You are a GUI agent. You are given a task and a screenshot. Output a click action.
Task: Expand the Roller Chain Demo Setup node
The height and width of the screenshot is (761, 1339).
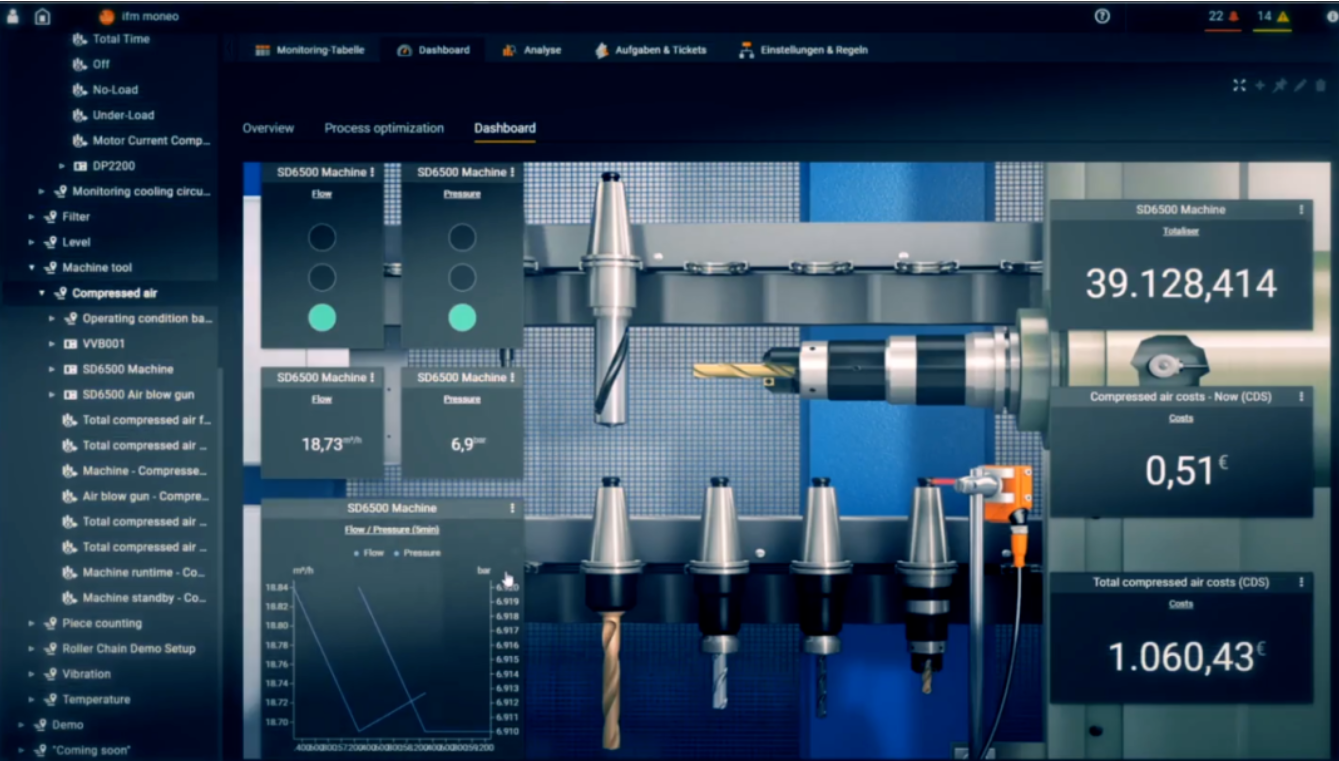[32, 649]
